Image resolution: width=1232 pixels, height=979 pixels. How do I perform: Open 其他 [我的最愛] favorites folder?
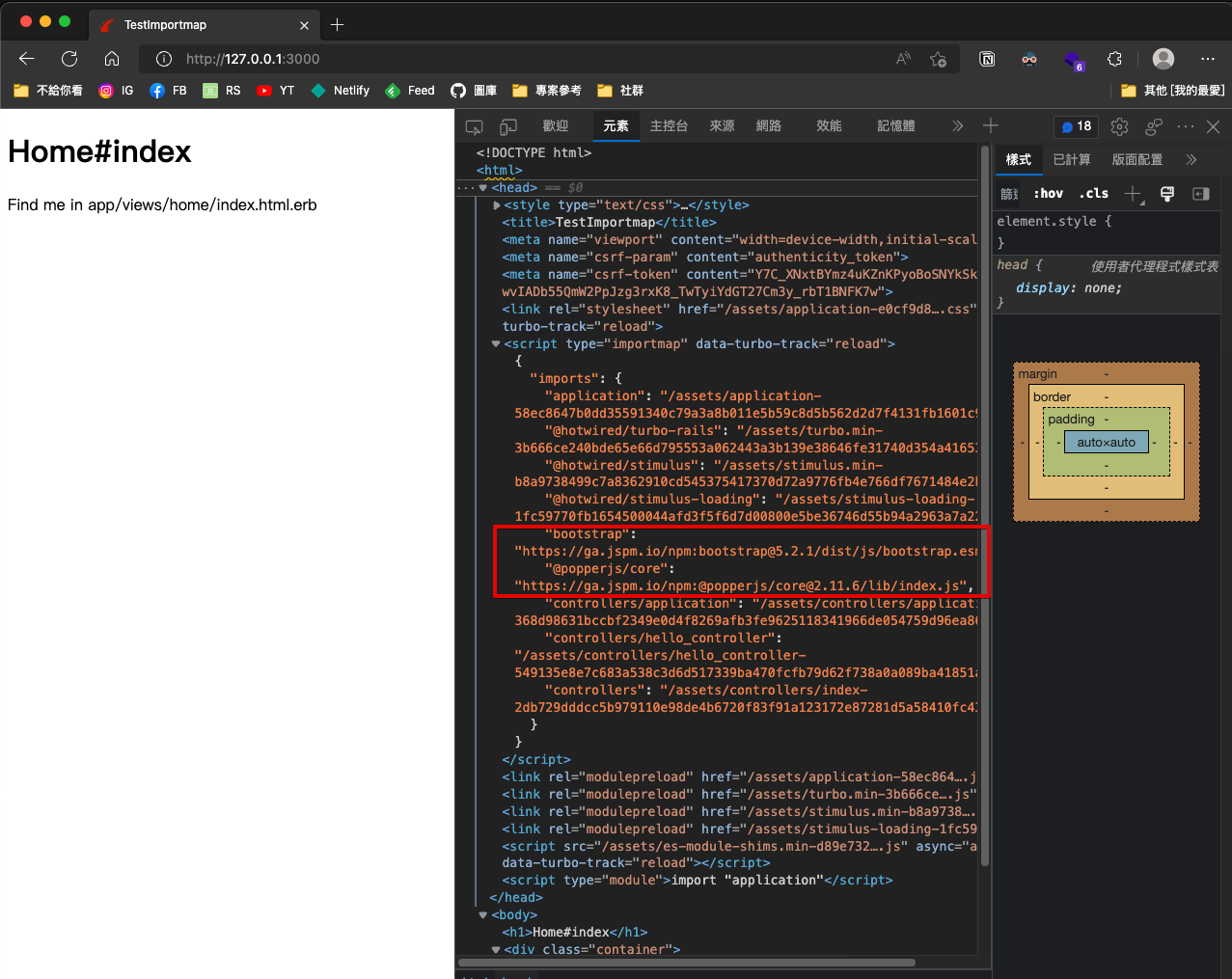(x=1172, y=91)
